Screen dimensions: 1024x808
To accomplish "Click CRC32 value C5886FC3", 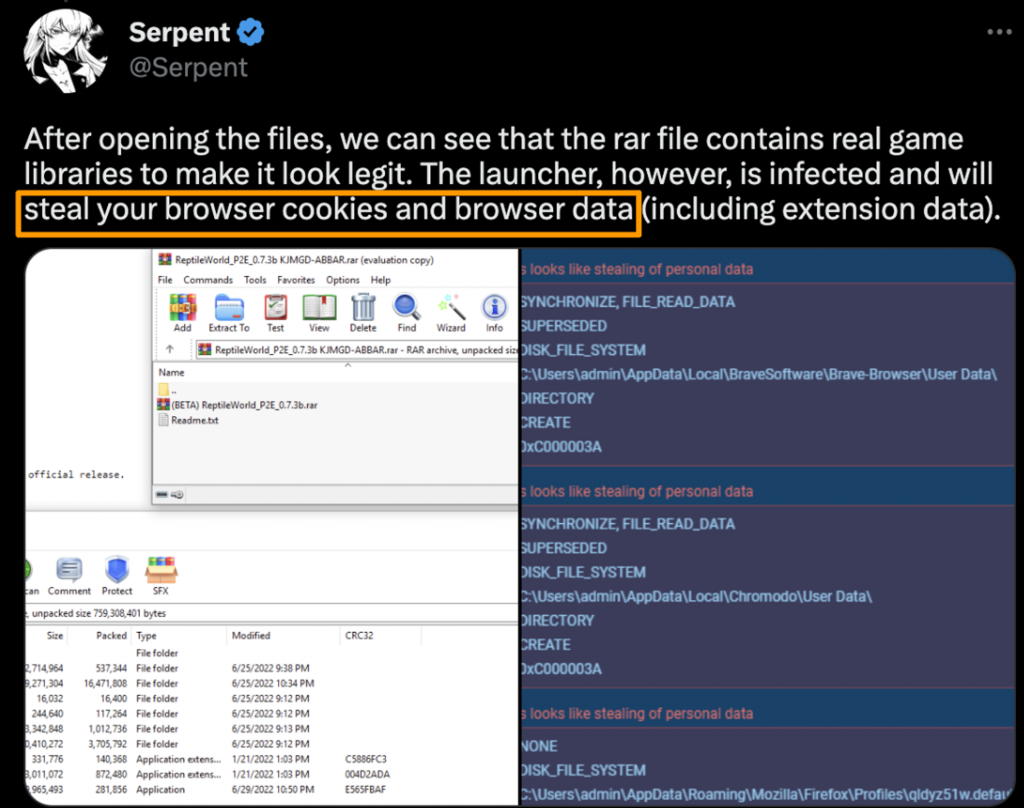I will (366, 759).
